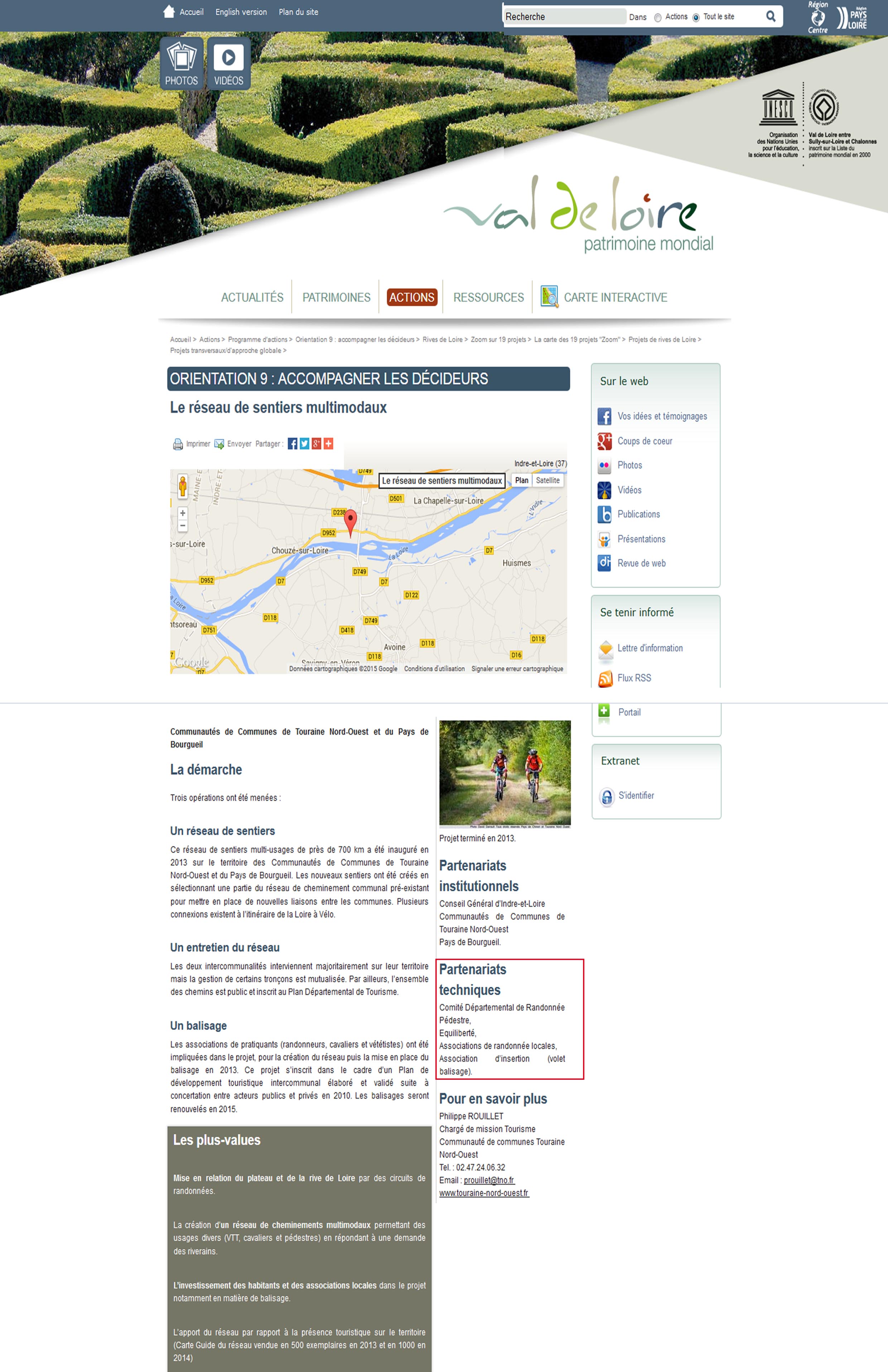
Task: Zoom in on the map
Action: coord(183,512)
